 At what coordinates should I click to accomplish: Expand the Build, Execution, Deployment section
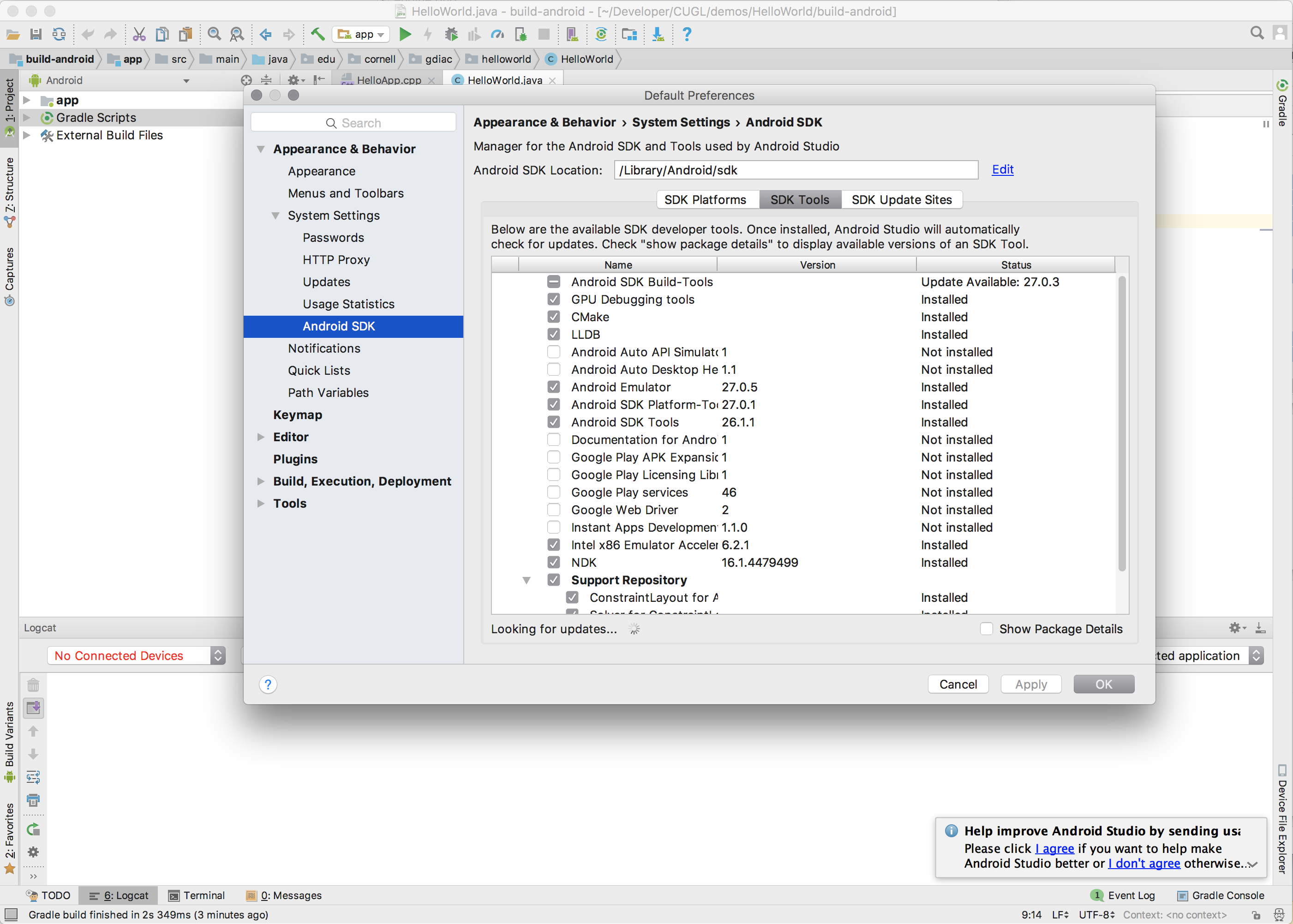[261, 481]
